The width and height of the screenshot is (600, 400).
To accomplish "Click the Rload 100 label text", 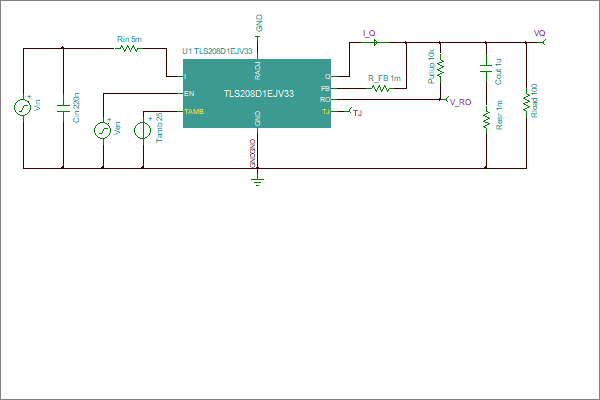I will pos(535,101).
